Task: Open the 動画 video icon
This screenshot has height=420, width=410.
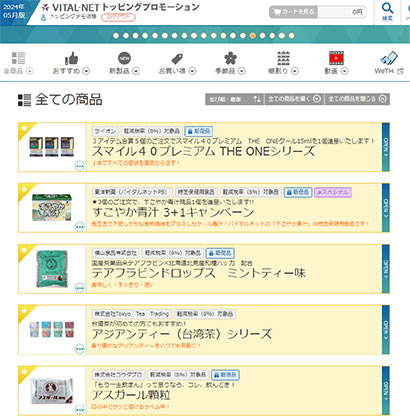Action: point(336,59)
